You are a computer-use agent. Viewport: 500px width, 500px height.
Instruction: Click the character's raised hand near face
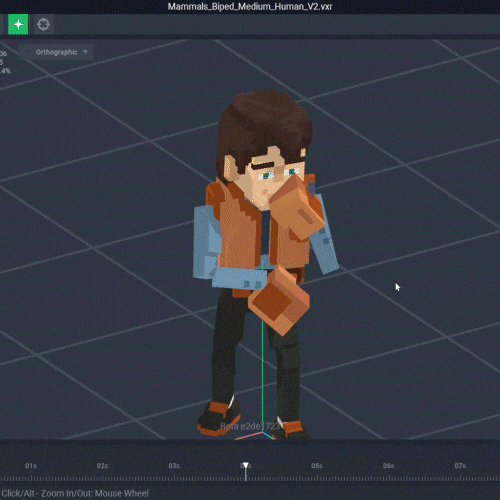click(x=297, y=208)
